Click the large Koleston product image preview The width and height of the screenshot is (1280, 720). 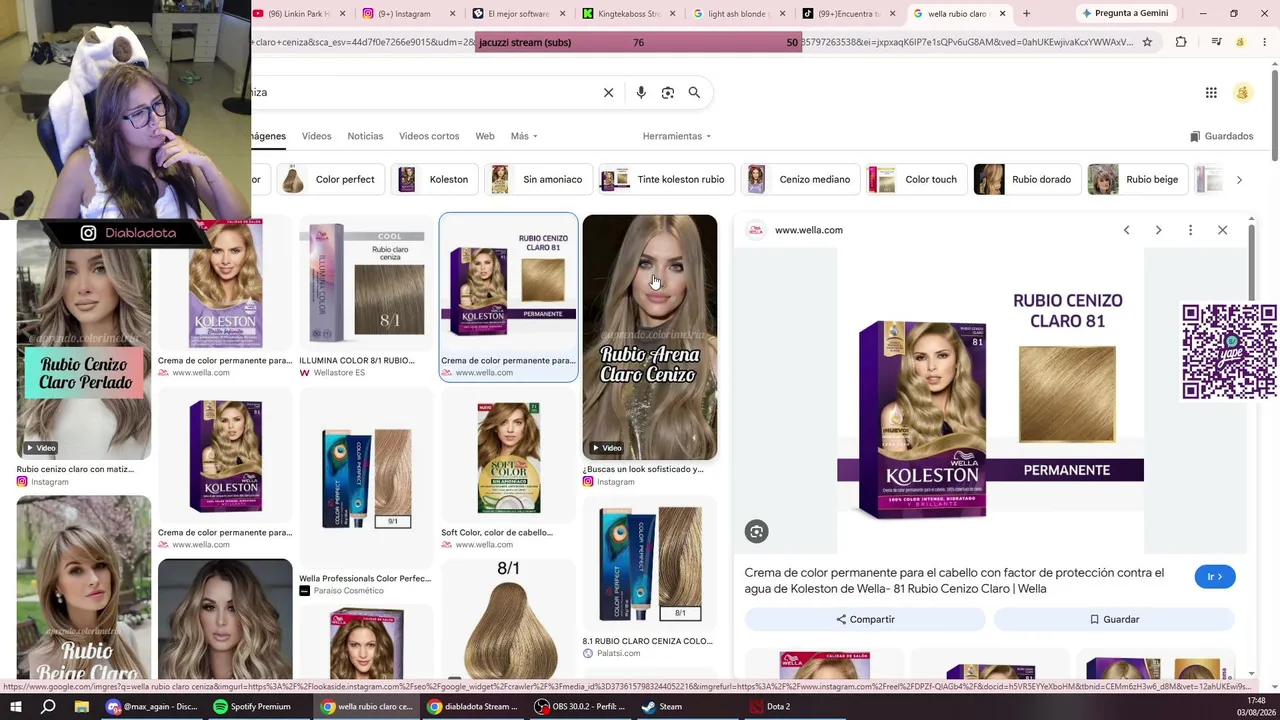click(x=990, y=400)
